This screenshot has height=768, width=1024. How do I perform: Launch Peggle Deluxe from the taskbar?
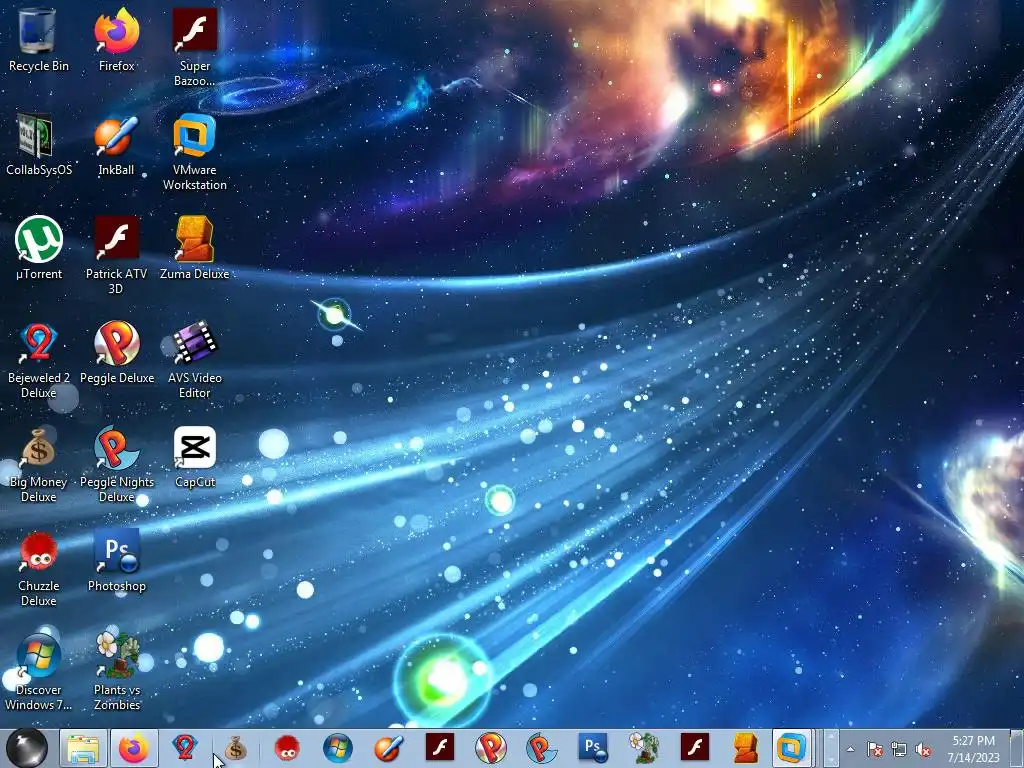click(490, 748)
